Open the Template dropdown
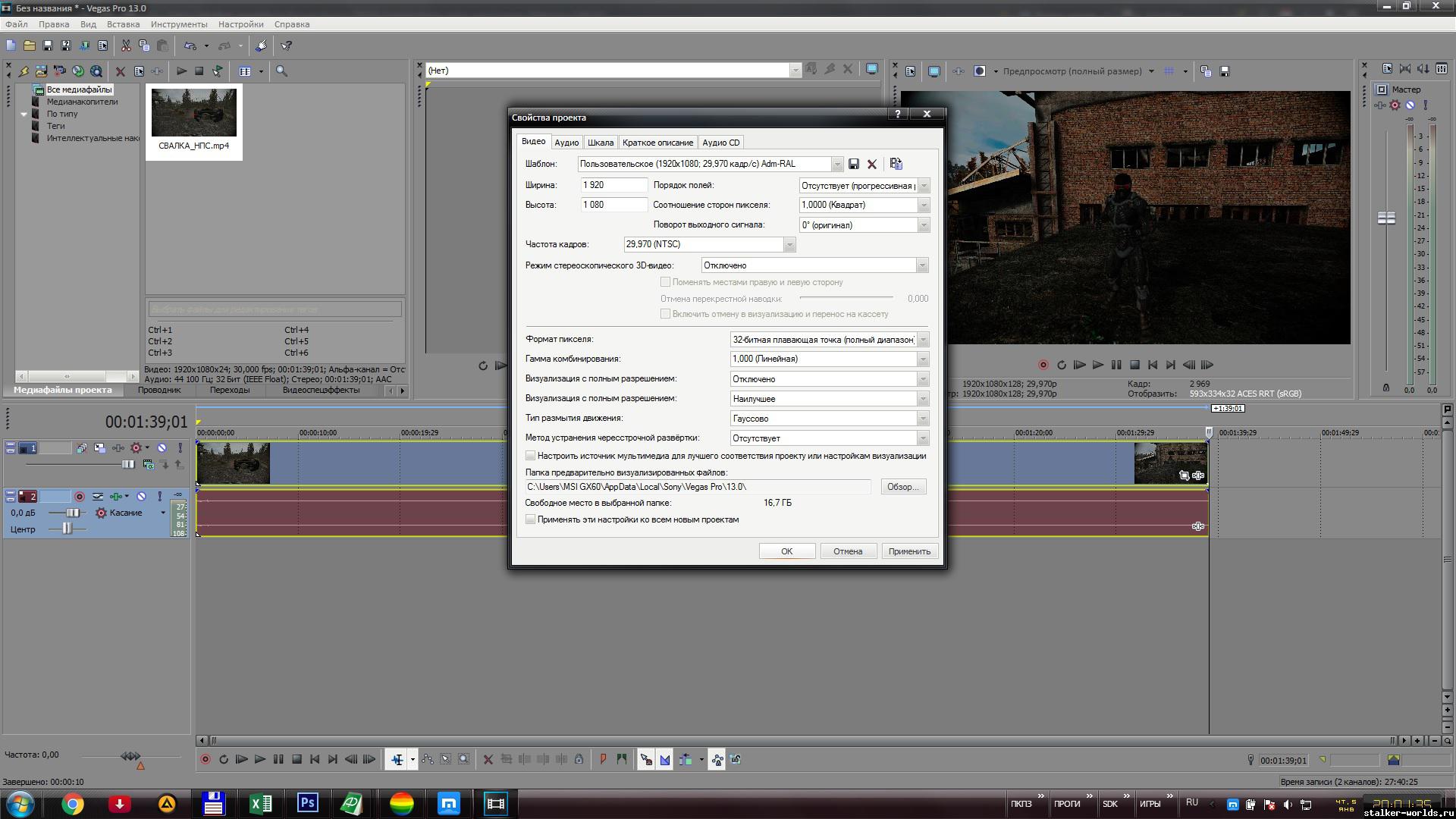Viewport: 1456px width, 819px height. [837, 165]
